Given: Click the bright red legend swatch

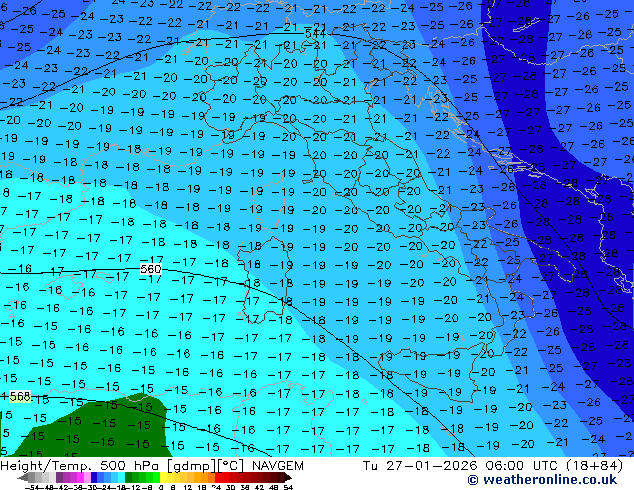Looking at the screenshot, I should point(218,477).
